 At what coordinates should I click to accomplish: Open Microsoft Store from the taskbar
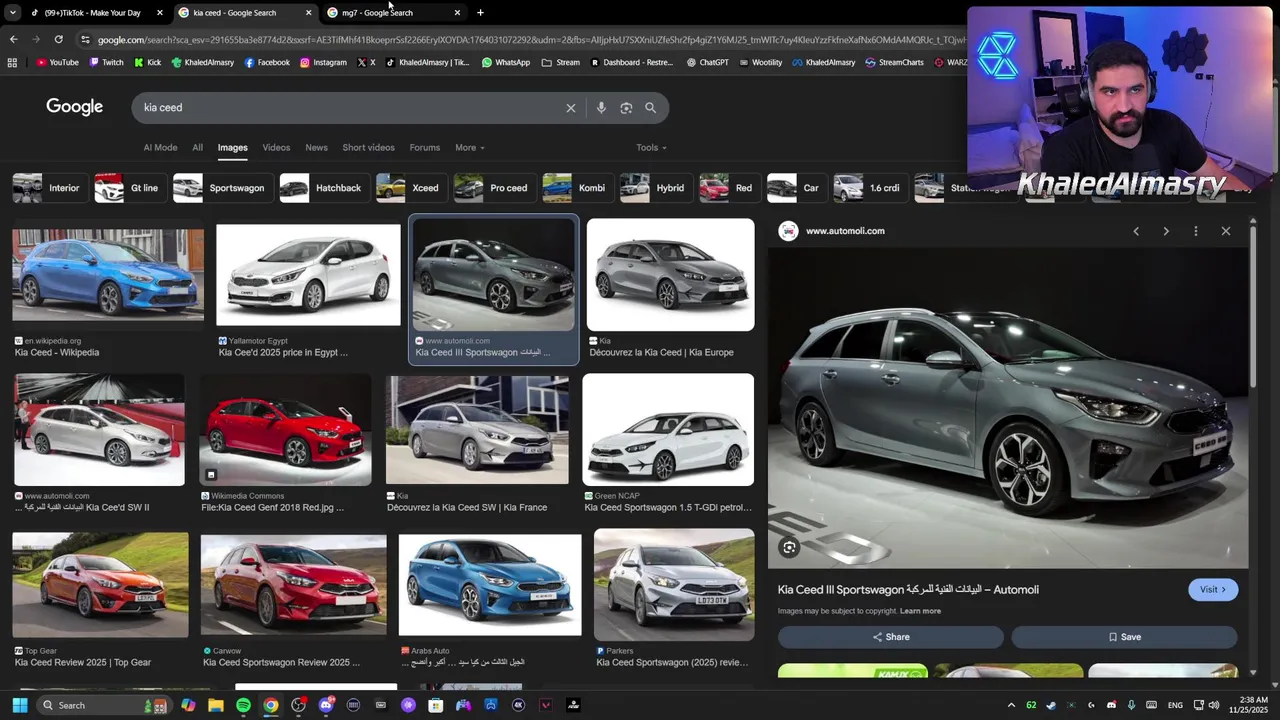point(435,705)
